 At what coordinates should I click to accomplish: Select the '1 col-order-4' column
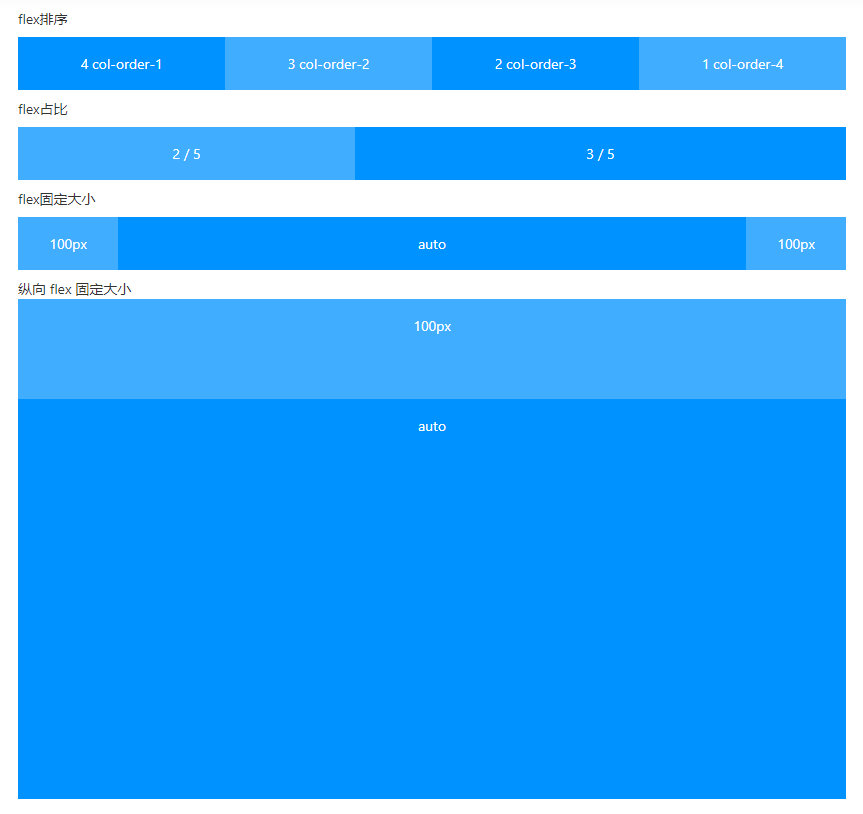(x=742, y=64)
